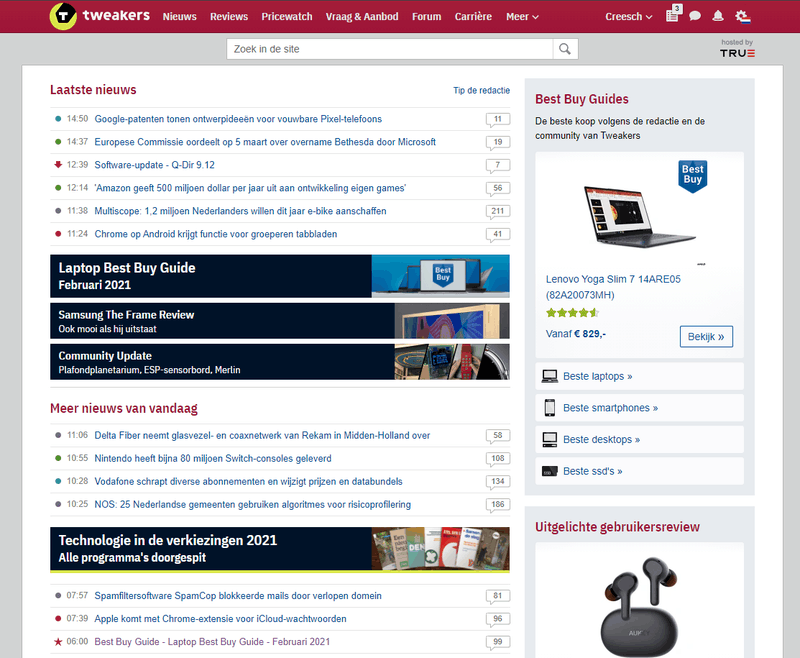Screen dimensions: 800x658
Task: Click the search magnifier button
Action: click(x=565, y=49)
